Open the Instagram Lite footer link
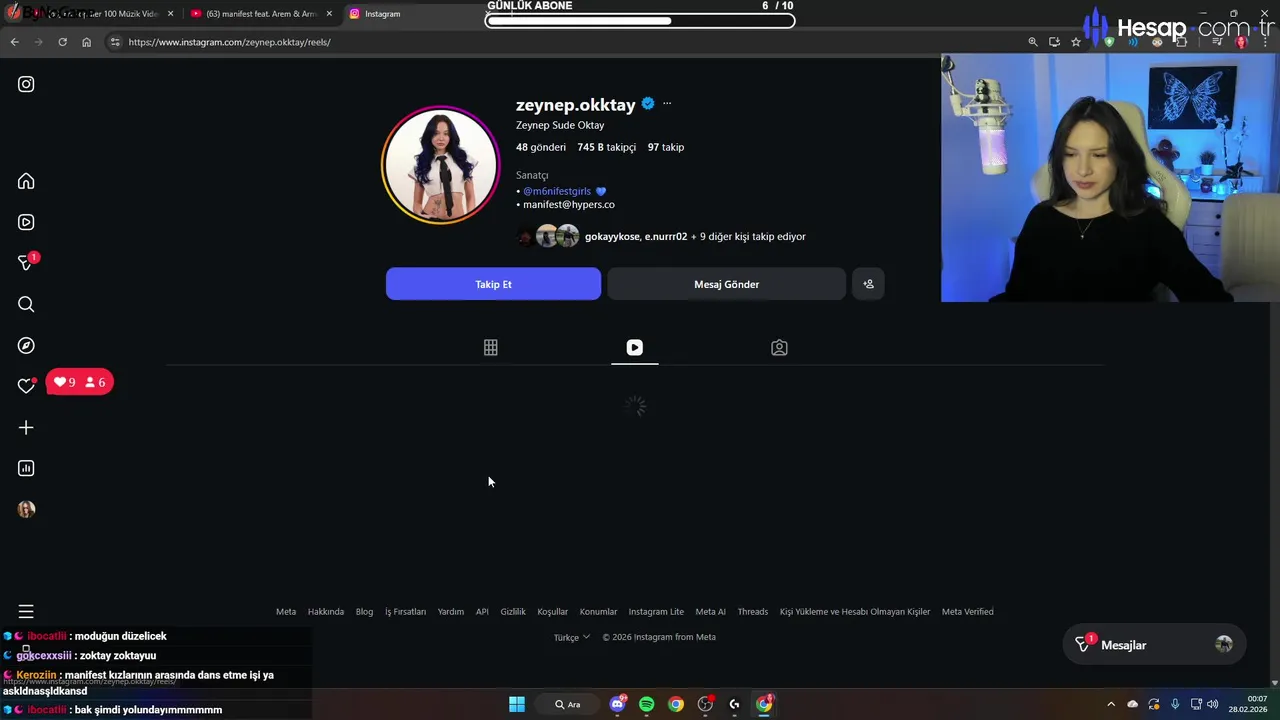The height and width of the screenshot is (720, 1280). pyautogui.click(x=656, y=612)
